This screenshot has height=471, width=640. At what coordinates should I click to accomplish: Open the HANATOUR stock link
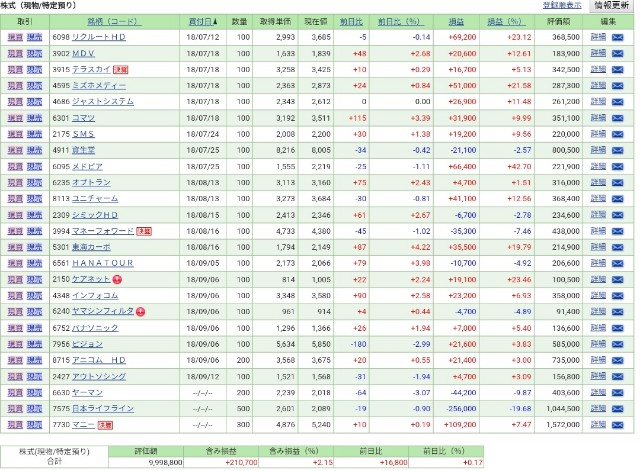(103, 263)
